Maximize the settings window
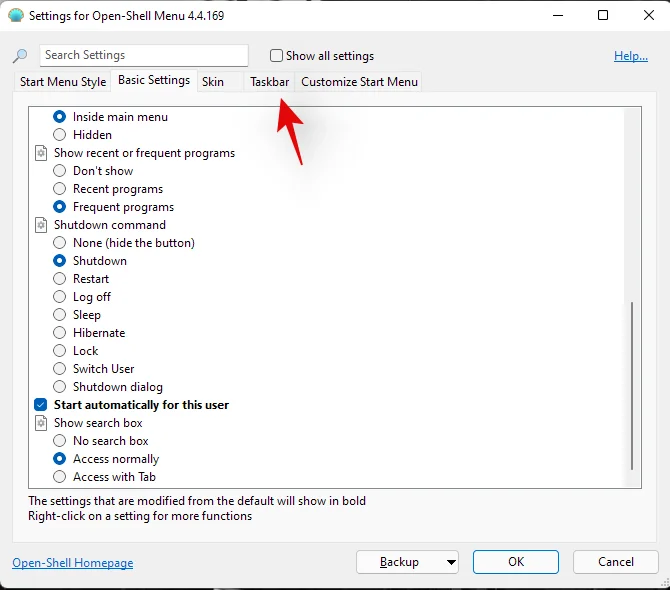This screenshot has width=670, height=590. pos(603,15)
